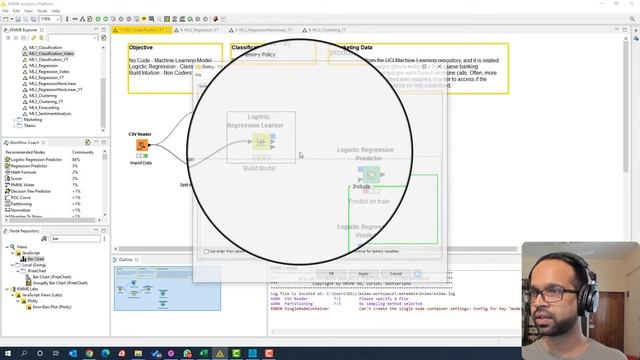Click the Outline panel workflow thumbnail
Screen dimensions: 640x360
pyautogui.click(x=167, y=289)
